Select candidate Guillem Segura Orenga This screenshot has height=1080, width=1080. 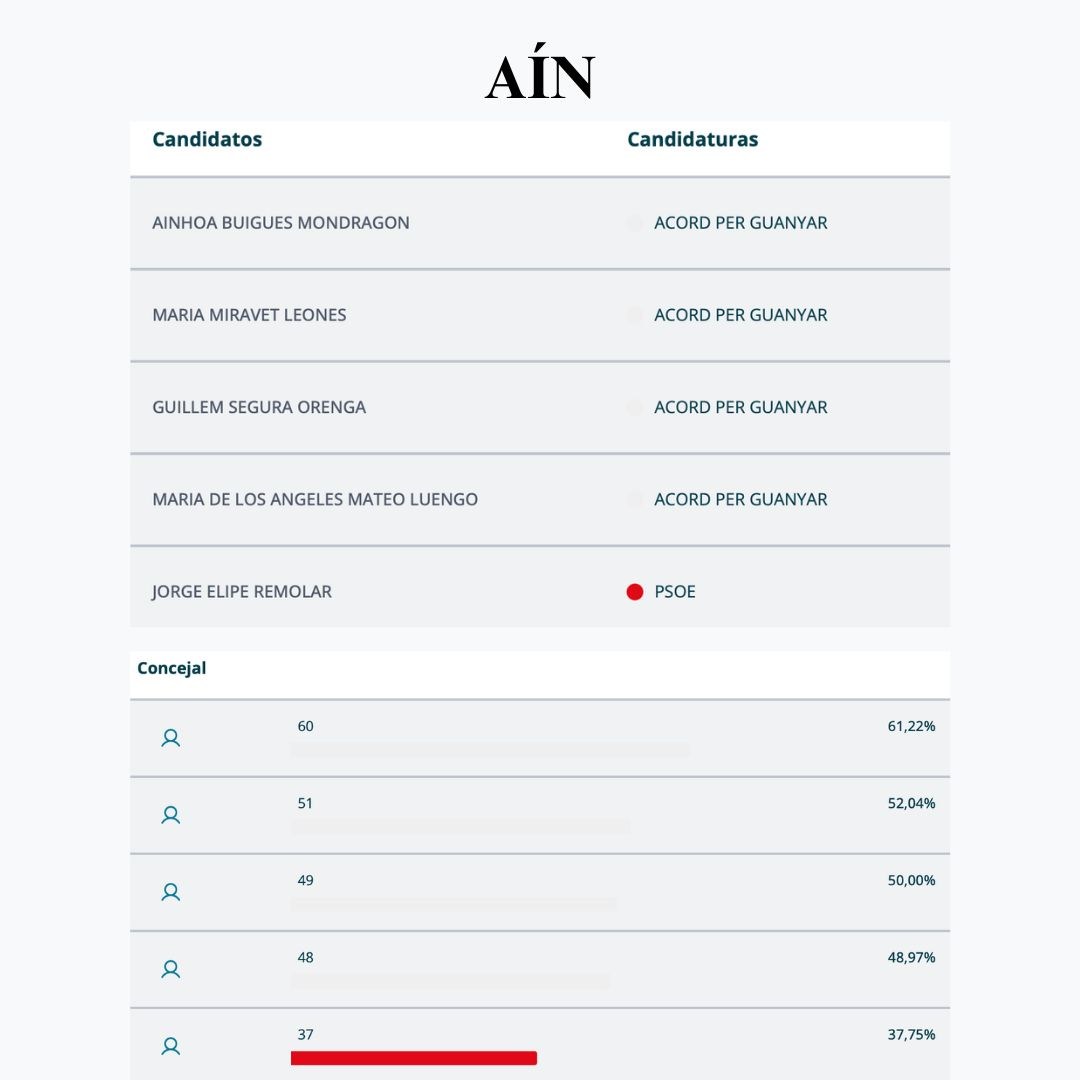[259, 408]
